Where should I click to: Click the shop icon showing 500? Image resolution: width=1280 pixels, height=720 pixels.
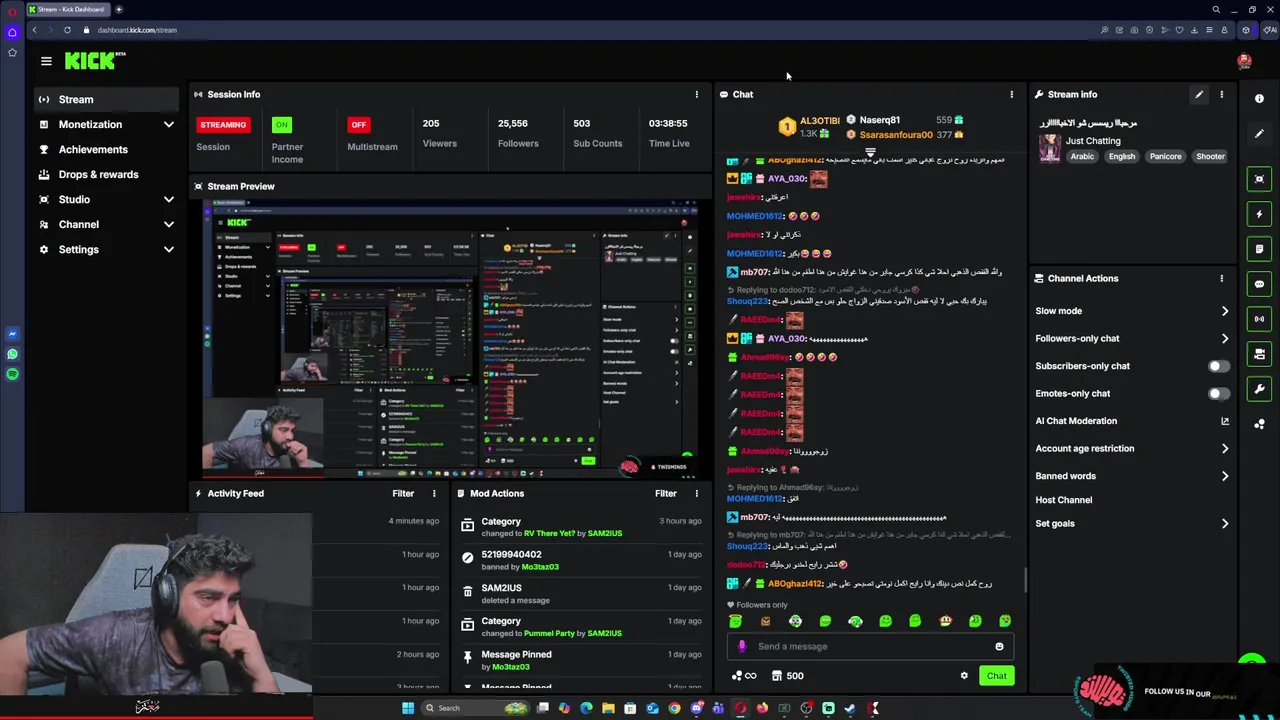click(788, 676)
